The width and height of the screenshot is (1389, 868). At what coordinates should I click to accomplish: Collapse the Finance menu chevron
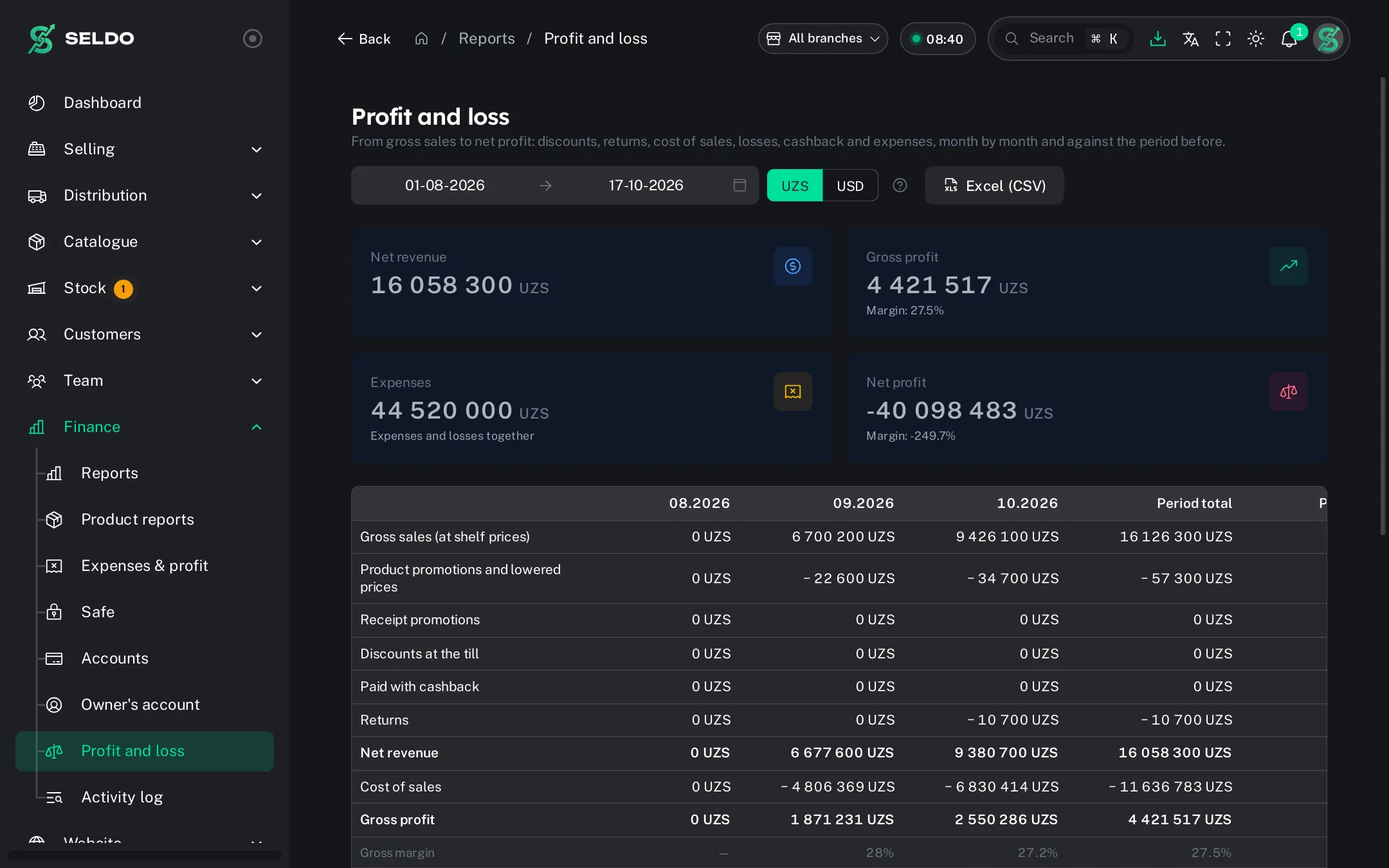(x=257, y=427)
